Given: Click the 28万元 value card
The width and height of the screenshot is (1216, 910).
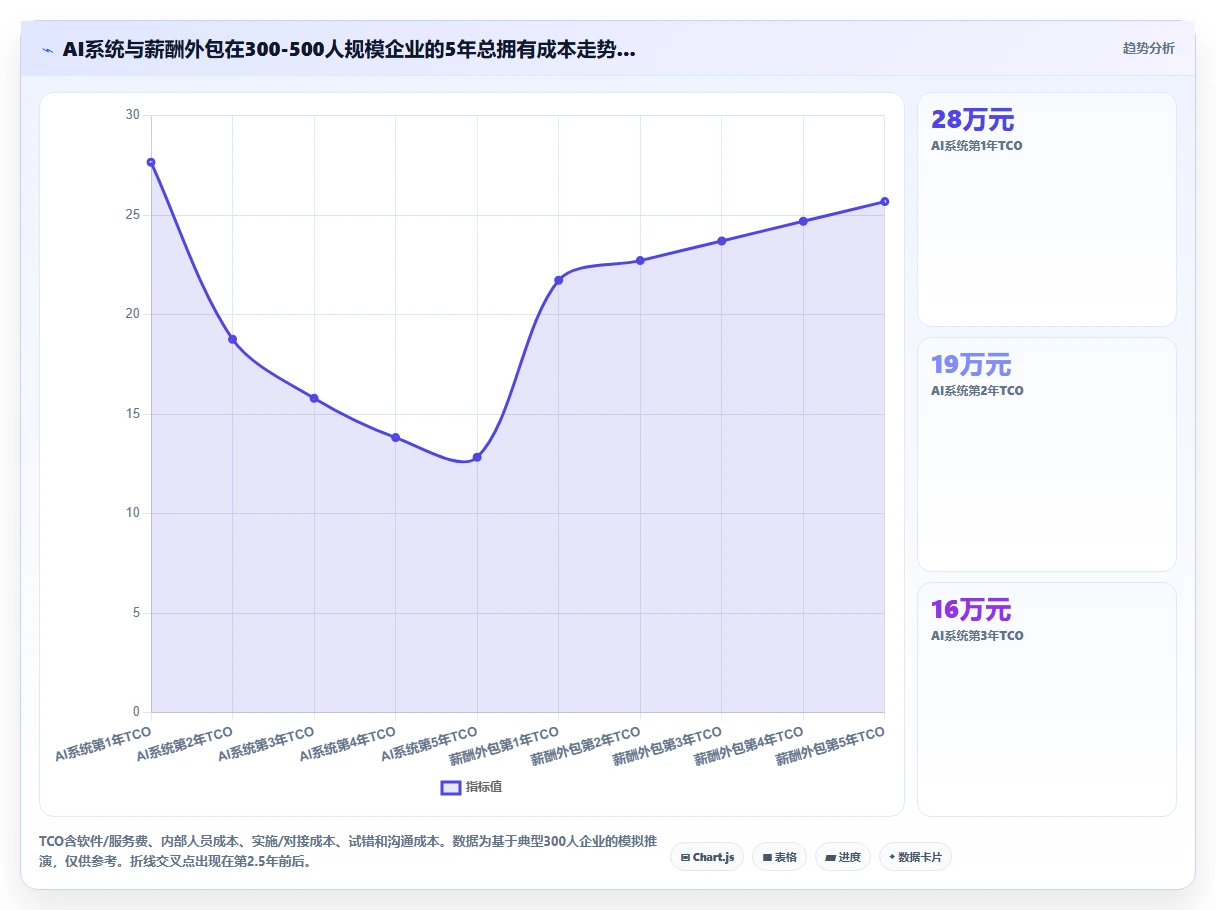Looking at the screenshot, I should point(1047,209).
